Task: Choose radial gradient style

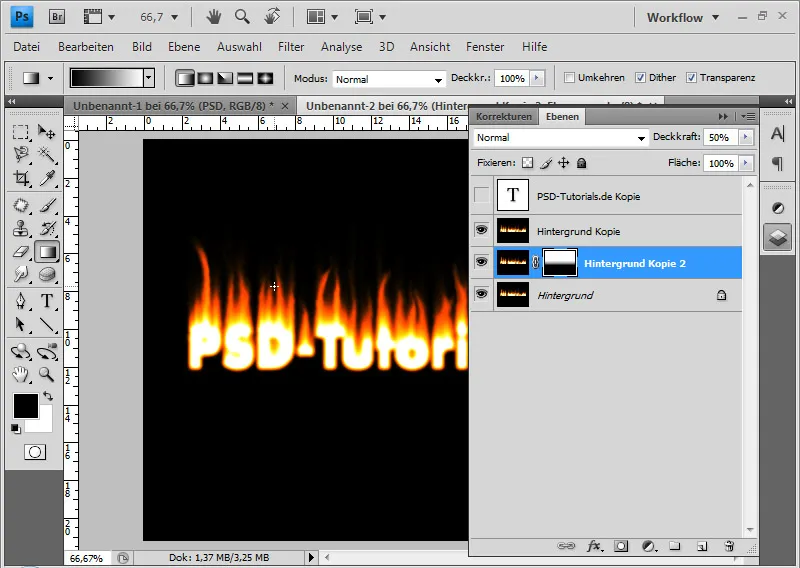Action: [x=205, y=78]
